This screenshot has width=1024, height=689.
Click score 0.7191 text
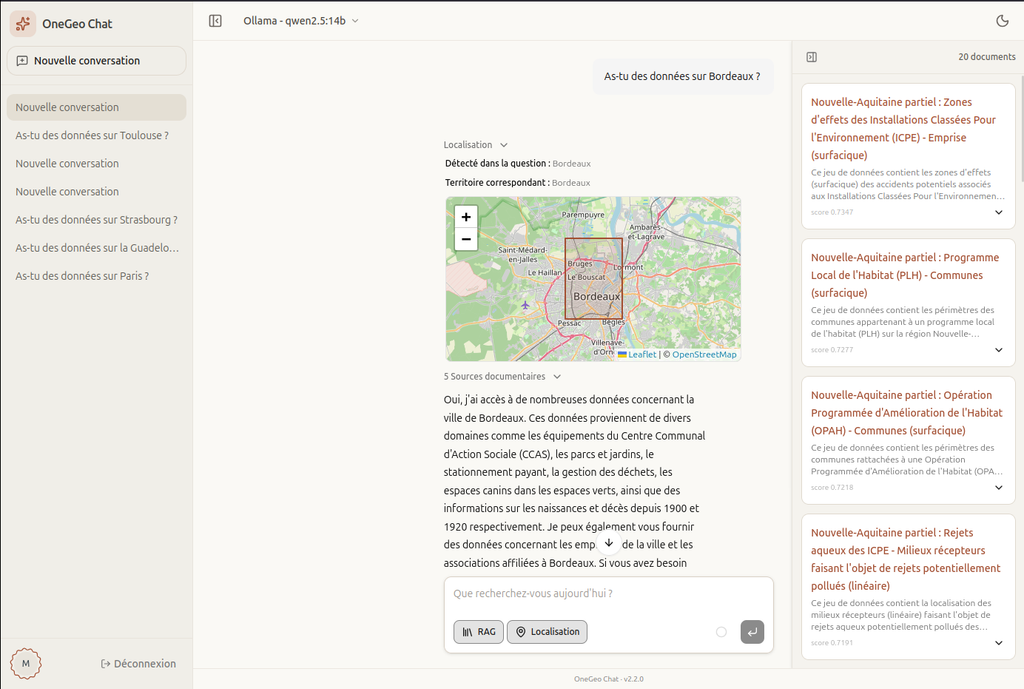coord(831,643)
